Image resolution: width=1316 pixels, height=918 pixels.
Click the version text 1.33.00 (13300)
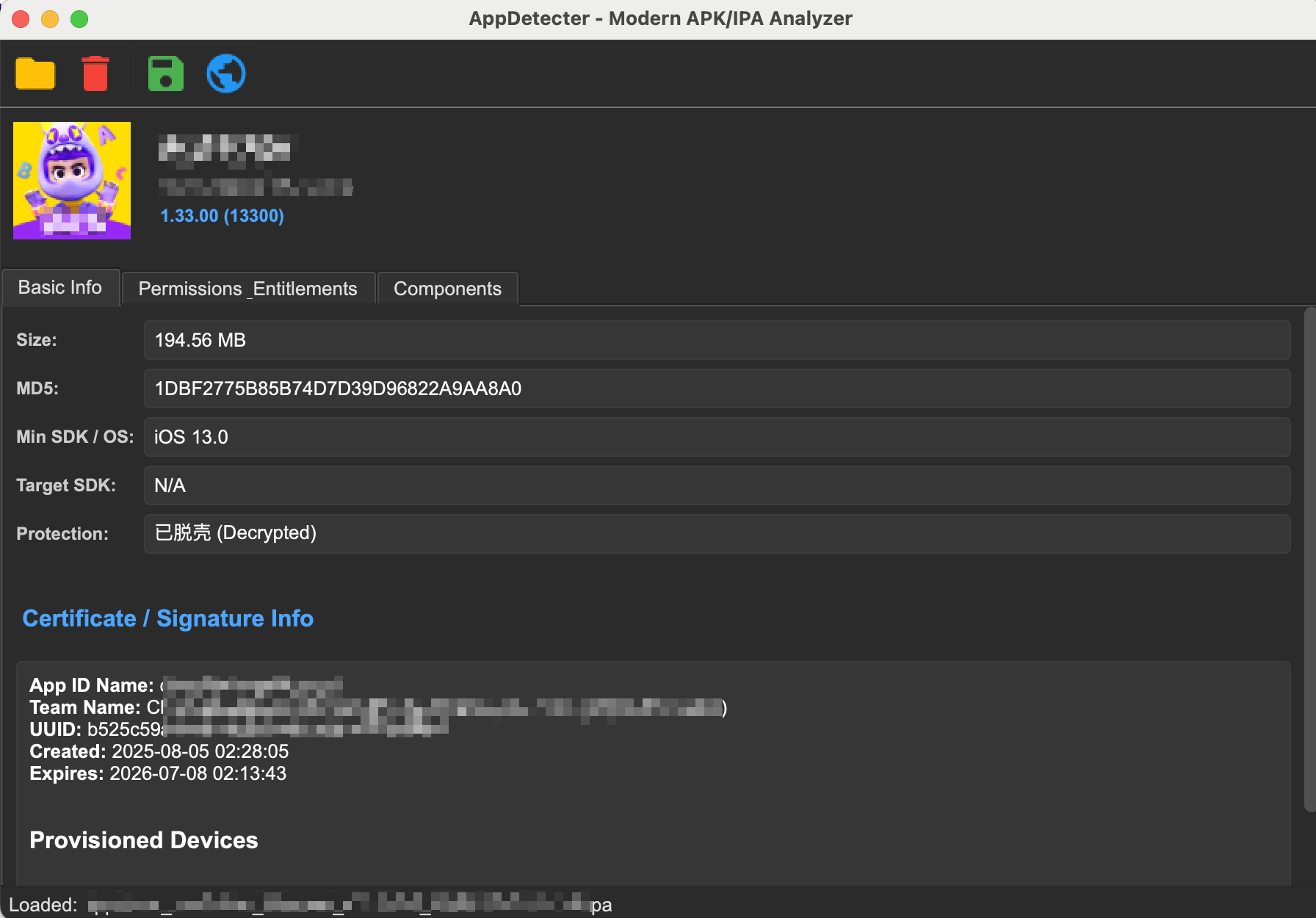[x=222, y=216]
